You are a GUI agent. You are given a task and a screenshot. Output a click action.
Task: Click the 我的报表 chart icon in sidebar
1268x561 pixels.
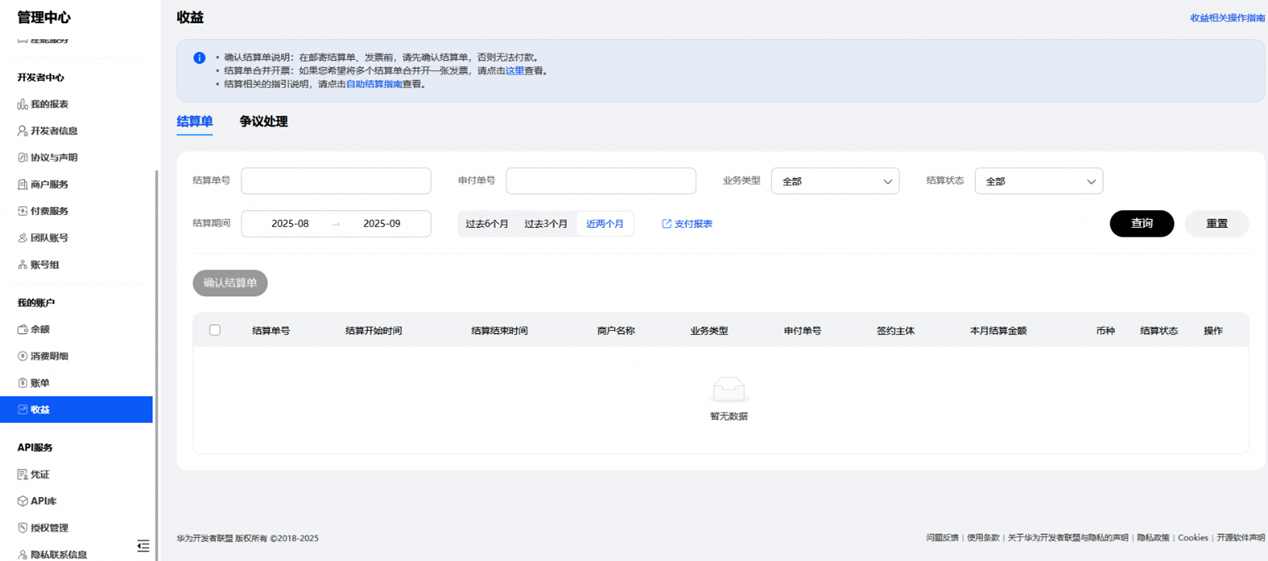22,104
